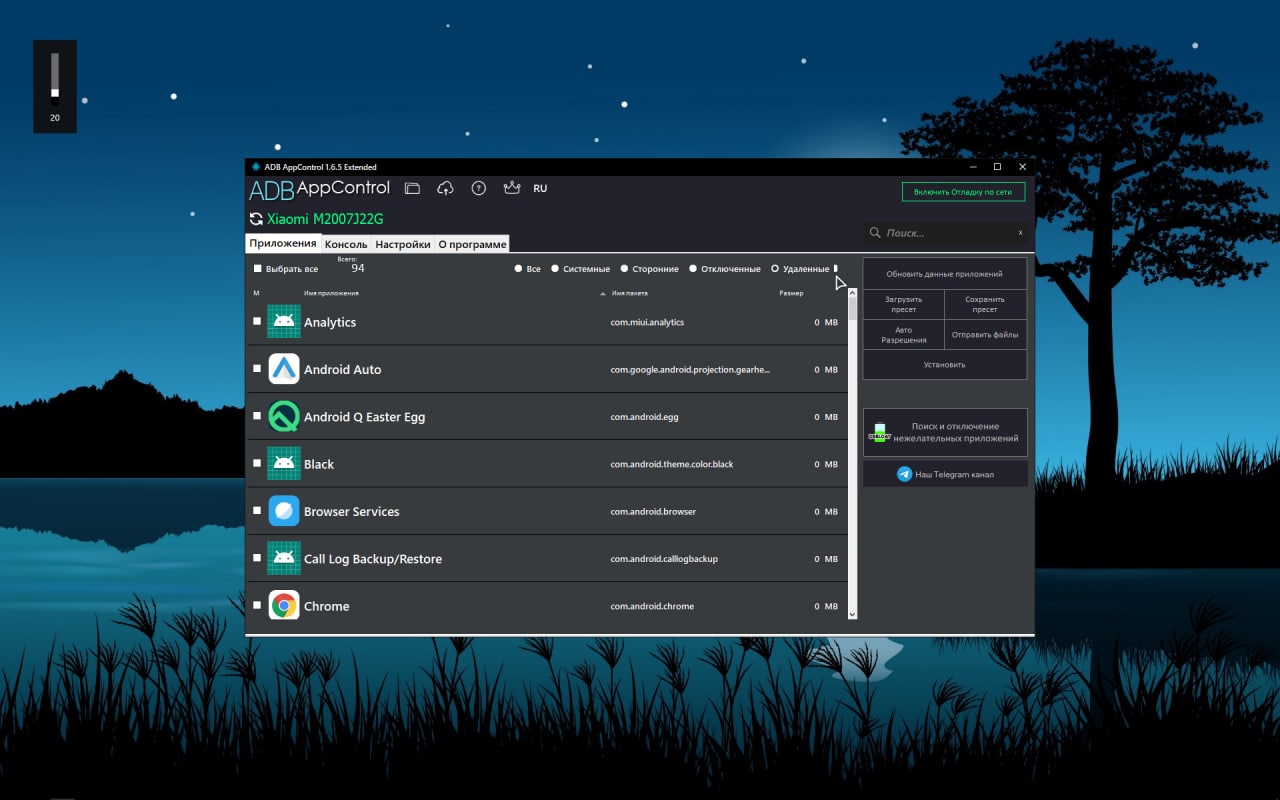Check the Call Log Backup/Restore checkbox
This screenshot has height=800, width=1280.
(x=257, y=559)
